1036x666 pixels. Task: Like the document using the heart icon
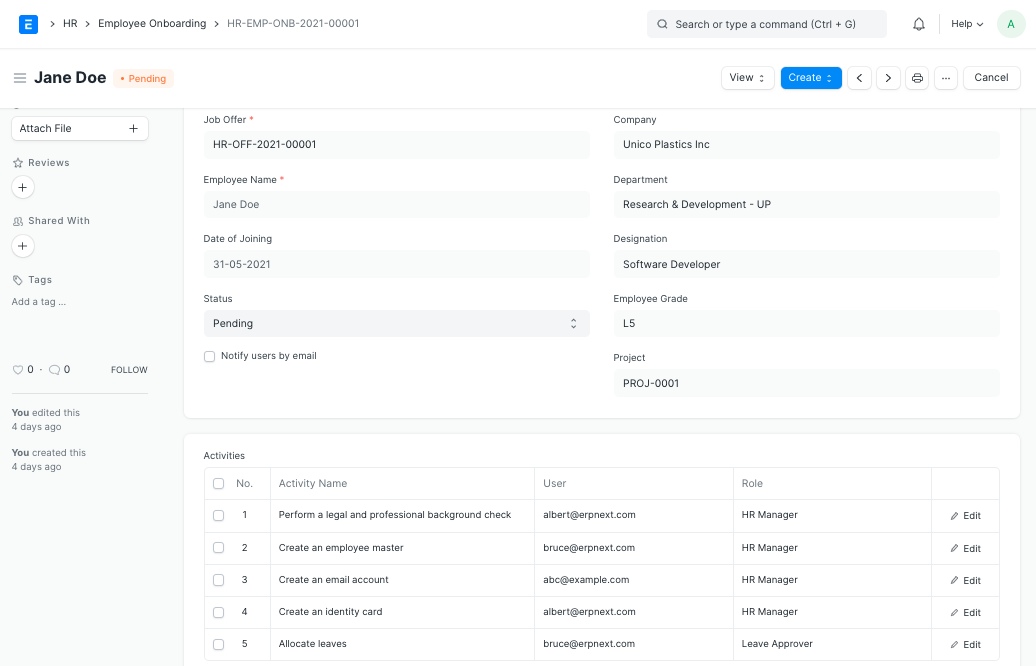[17, 369]
